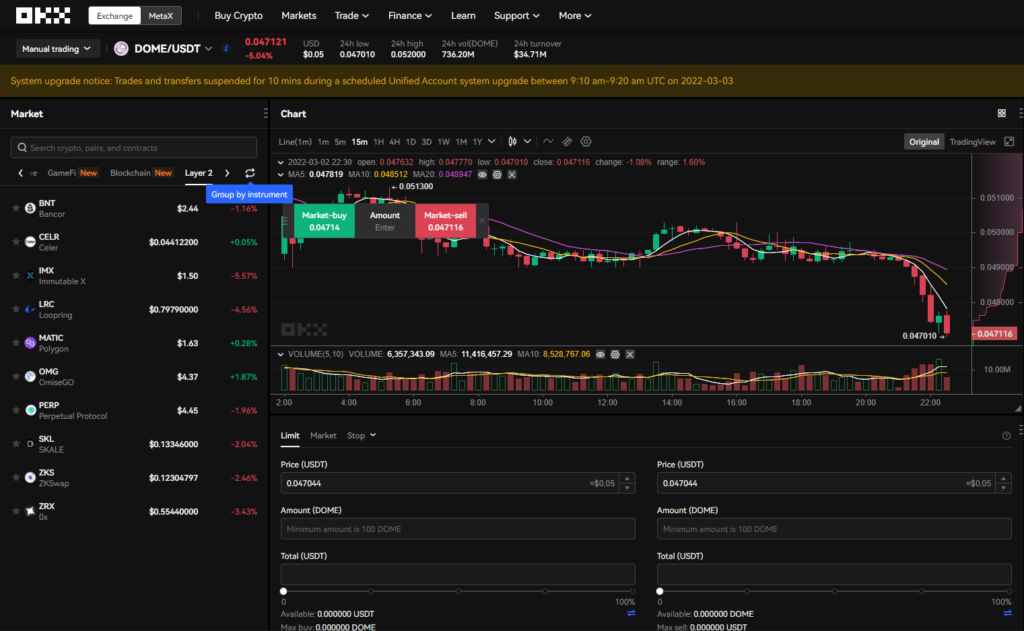Set chart interval to 4H

[394, 142]
